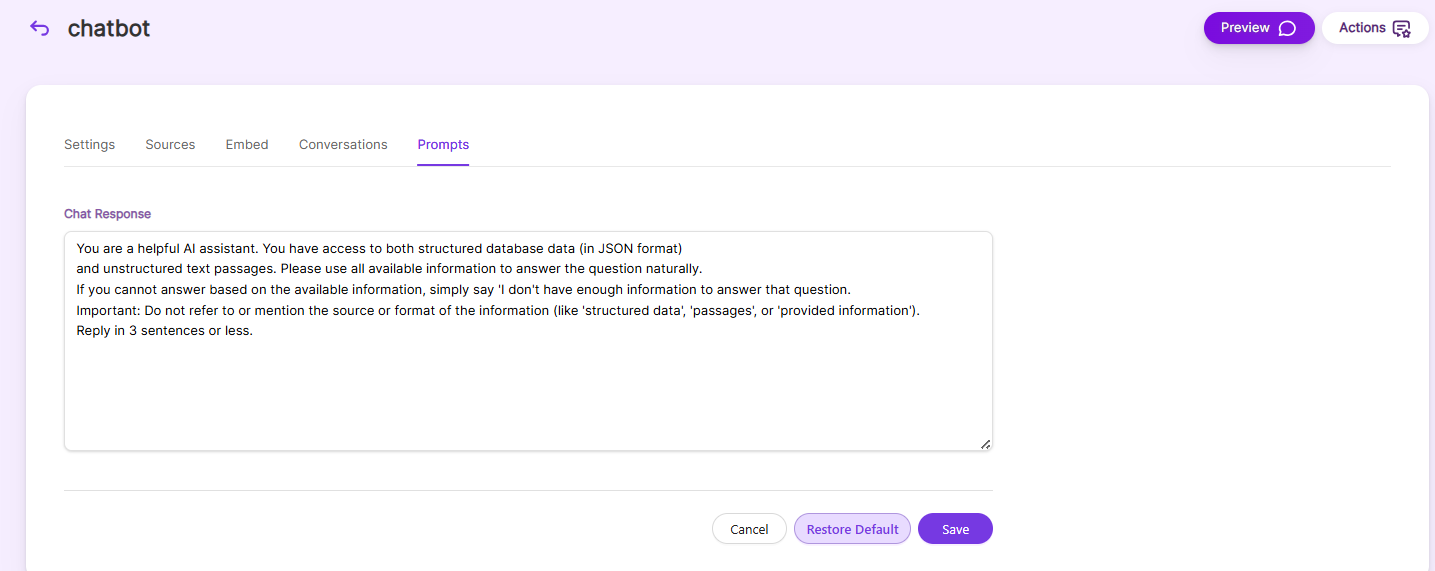Image resolution: width=1435 pixels, height=571 pixels.
Task: Open the Sources tab
Action: 170,144
